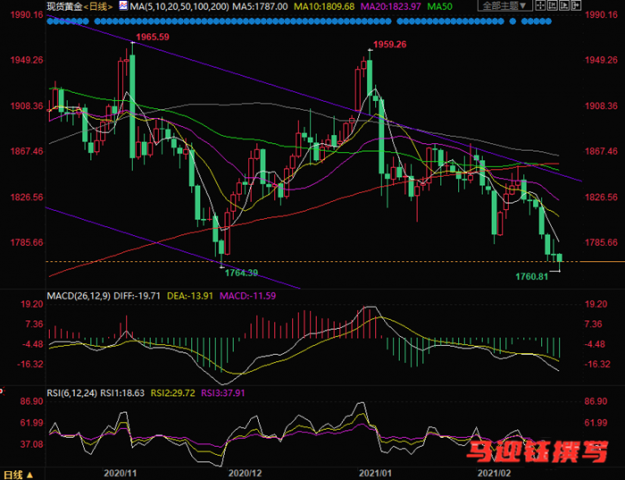The width and height of the screenshot is (625, 480).
Task: Click the MA indicator chart icon
Action: 124,6
